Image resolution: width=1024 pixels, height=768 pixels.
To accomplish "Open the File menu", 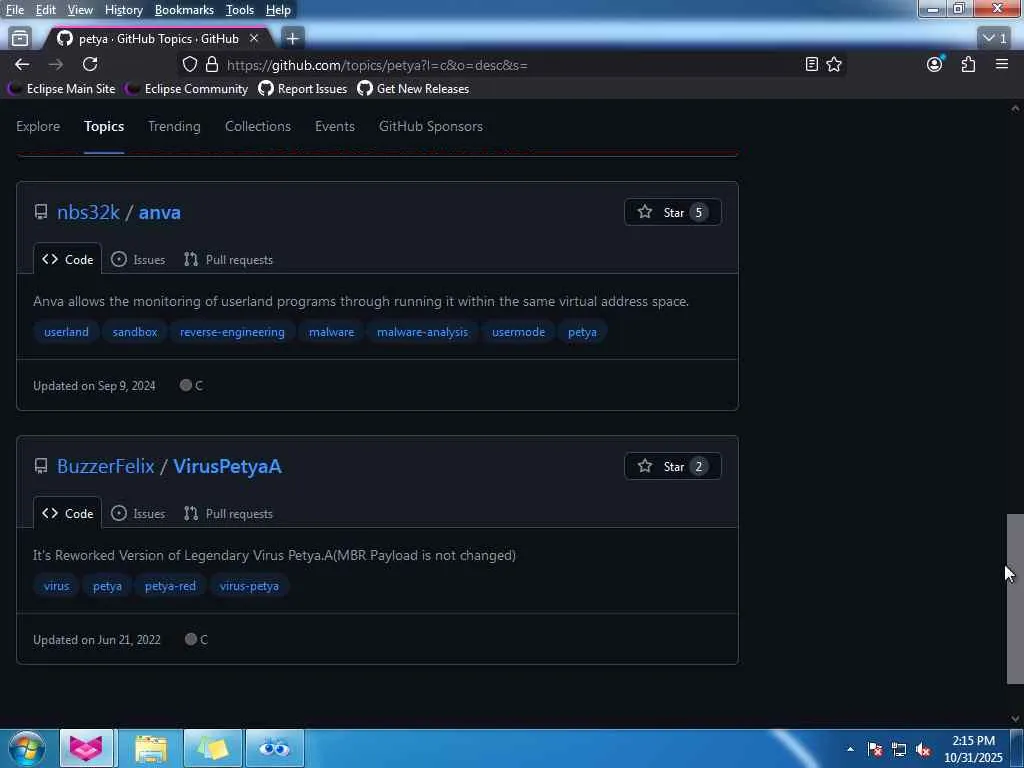I will (15, 10).
